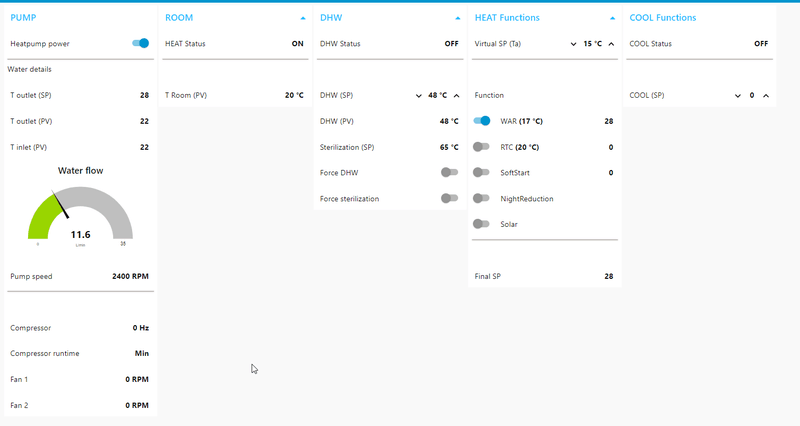The image size is (800, 426).
Task: Click the HEAT Functions panel title
Action: [507, 17]
